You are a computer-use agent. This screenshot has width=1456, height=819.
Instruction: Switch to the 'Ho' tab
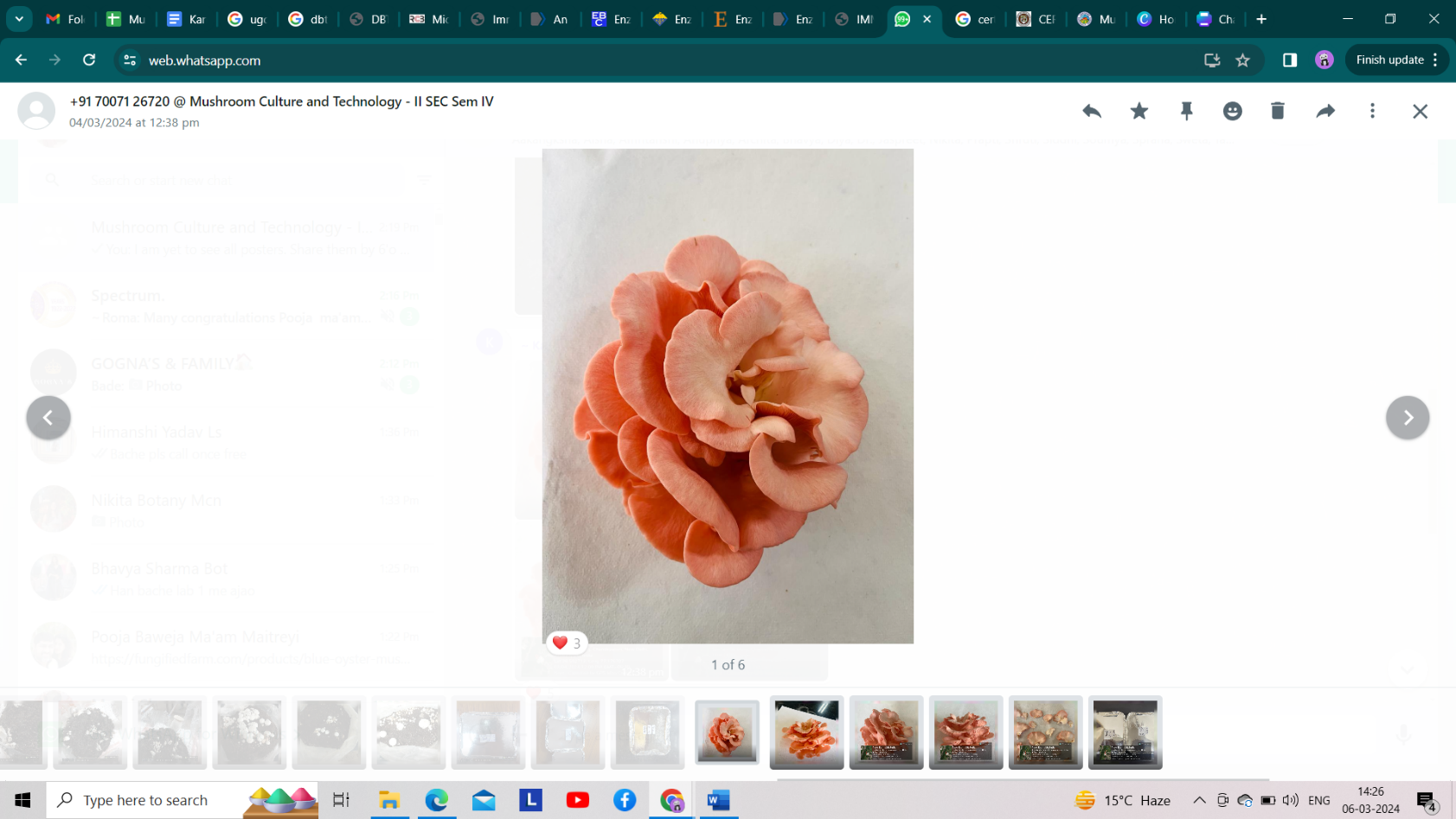[1157, 18]
